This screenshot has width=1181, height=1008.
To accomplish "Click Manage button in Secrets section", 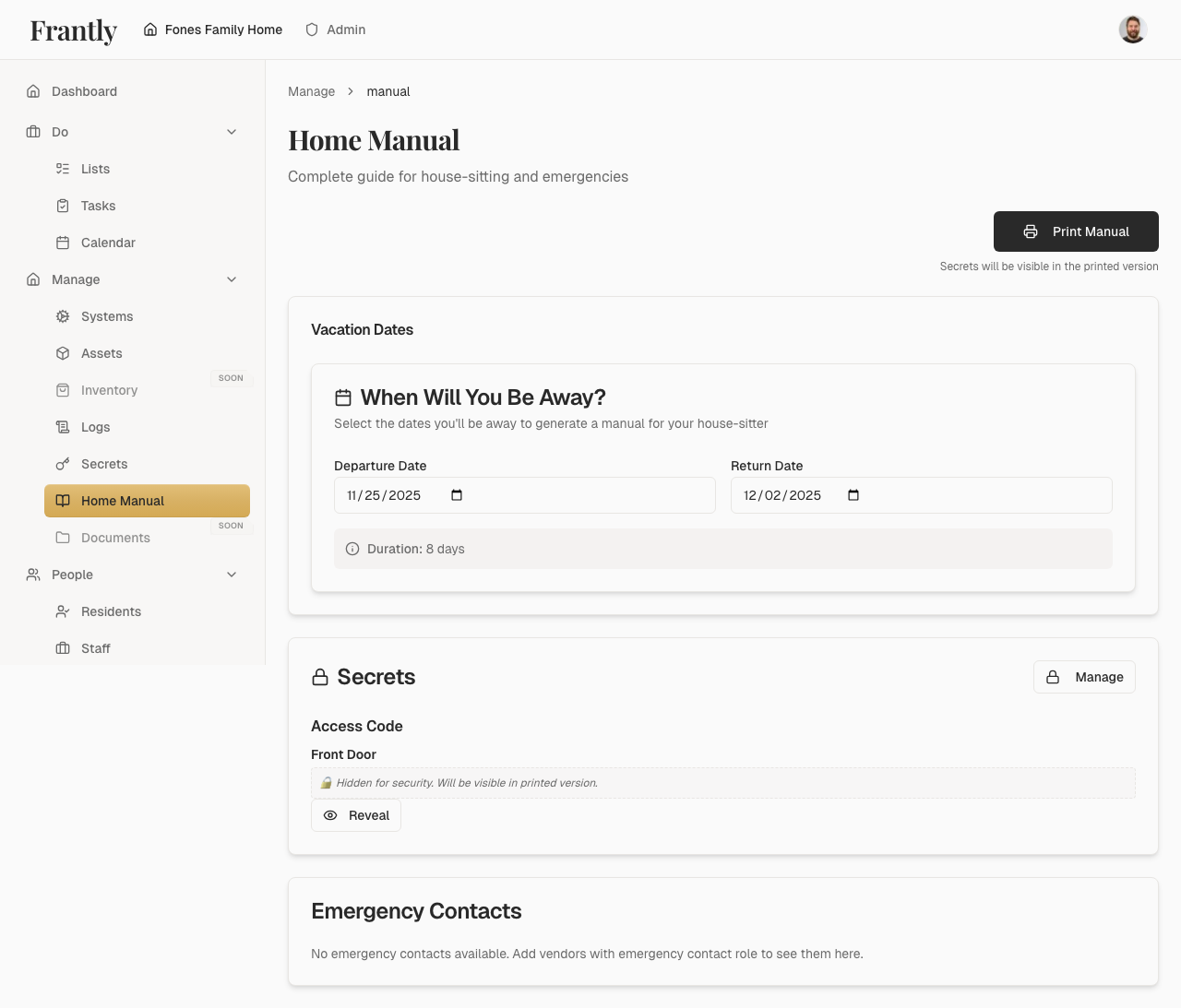I will click(x=1084, y=677).
